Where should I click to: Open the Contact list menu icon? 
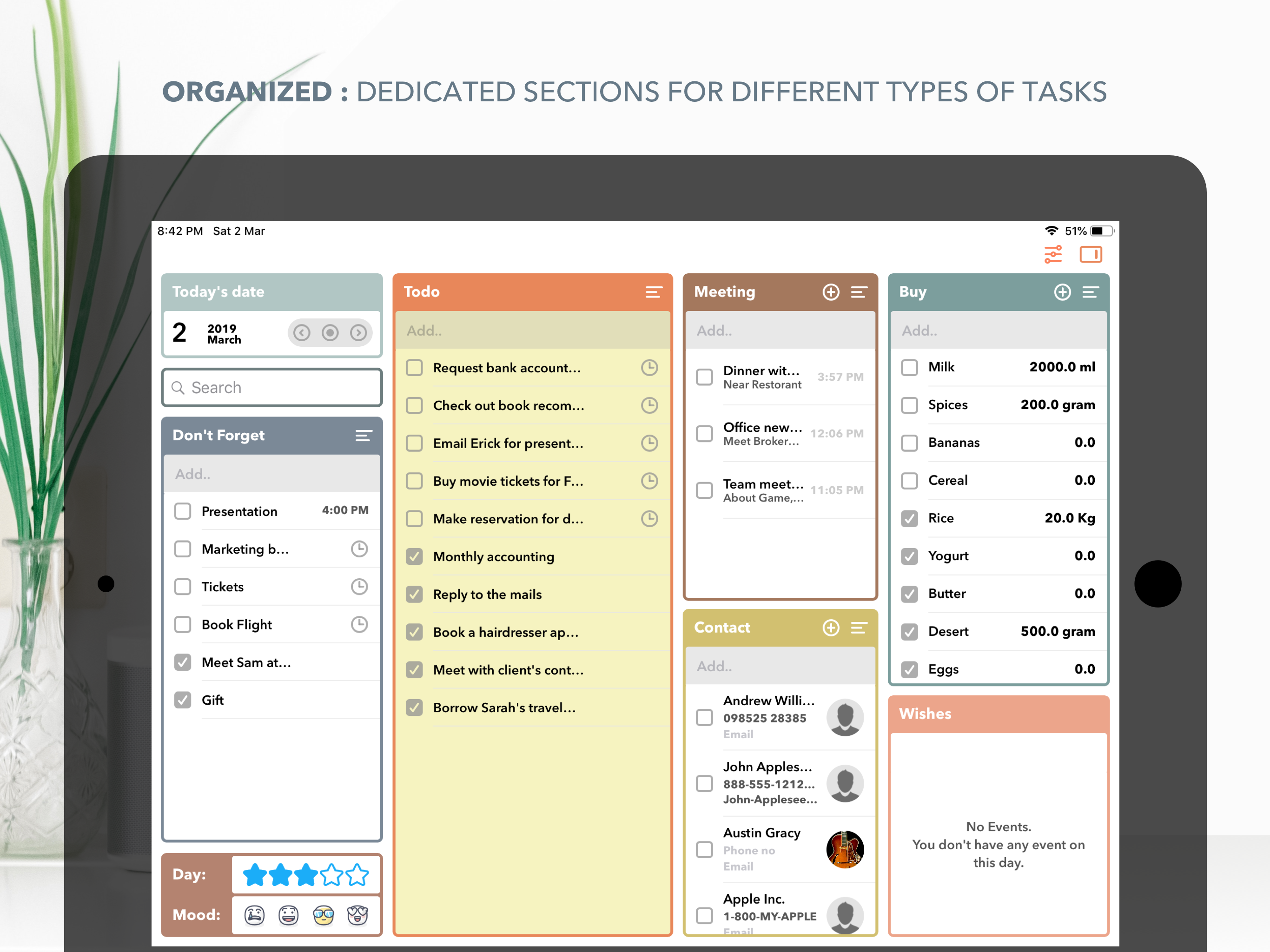859,628
